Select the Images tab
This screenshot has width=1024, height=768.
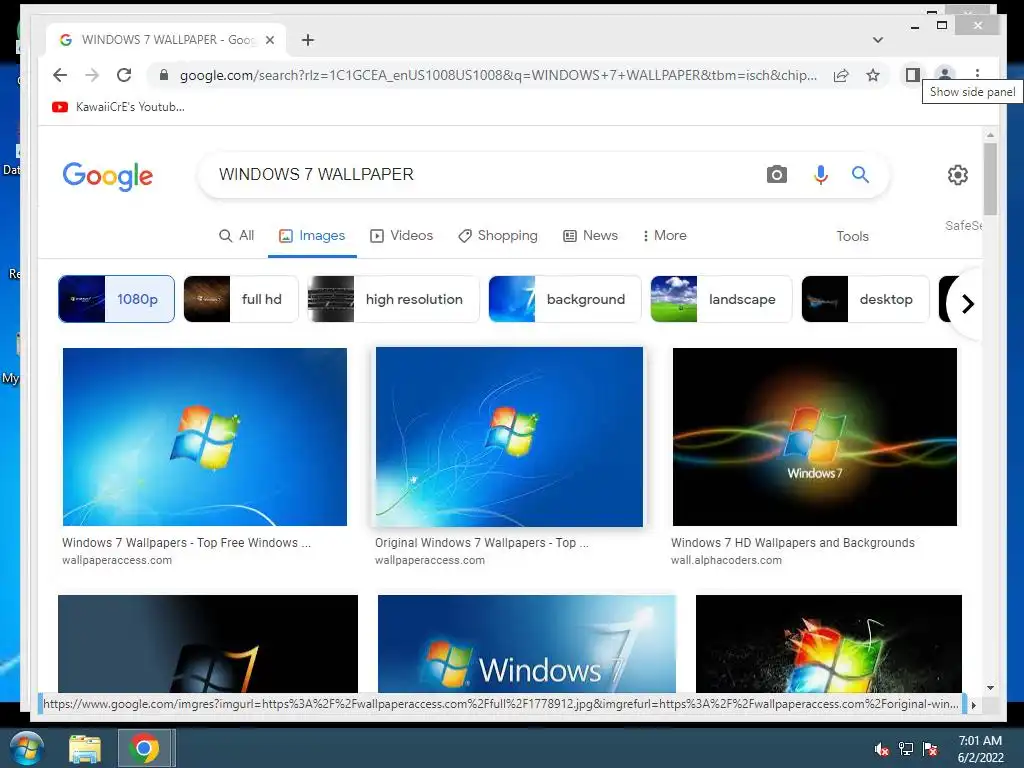click(312, 236)
